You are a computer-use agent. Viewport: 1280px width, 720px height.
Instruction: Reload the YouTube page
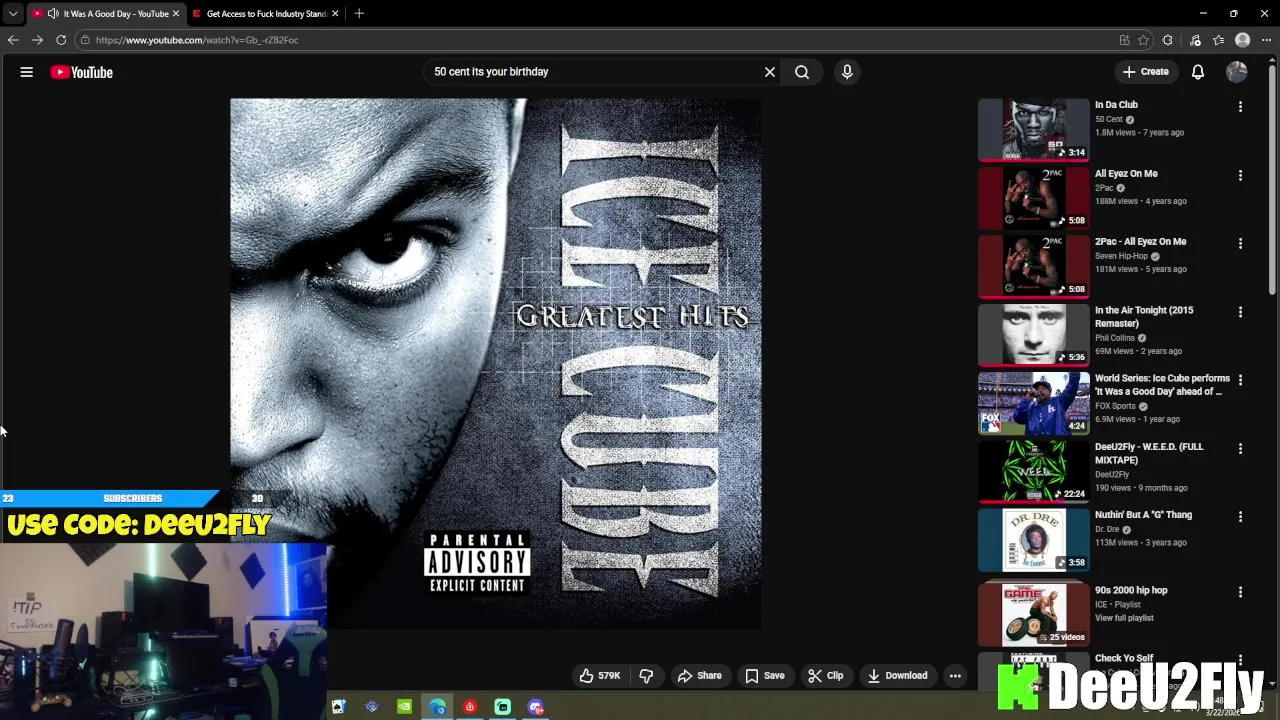click(61, 40)
